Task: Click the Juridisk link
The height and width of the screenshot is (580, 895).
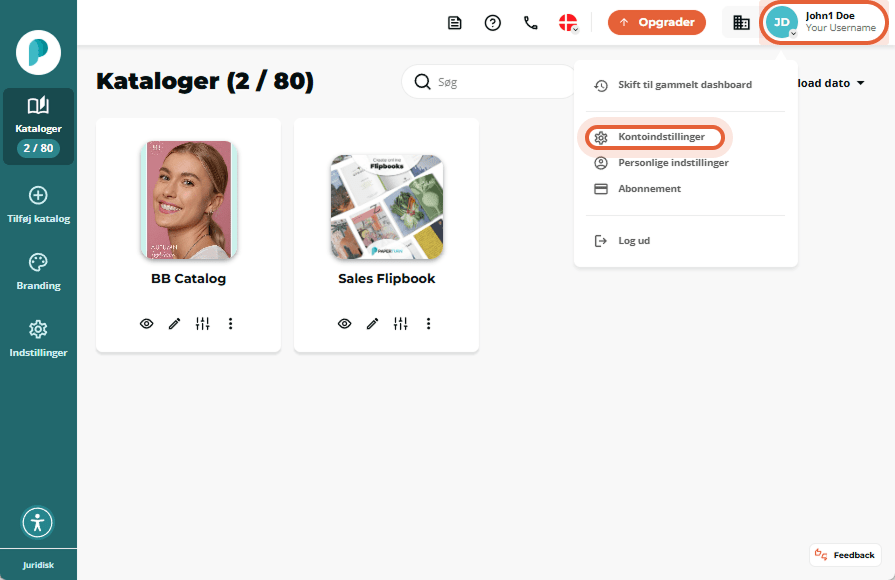Action: (x=38, y=565)
